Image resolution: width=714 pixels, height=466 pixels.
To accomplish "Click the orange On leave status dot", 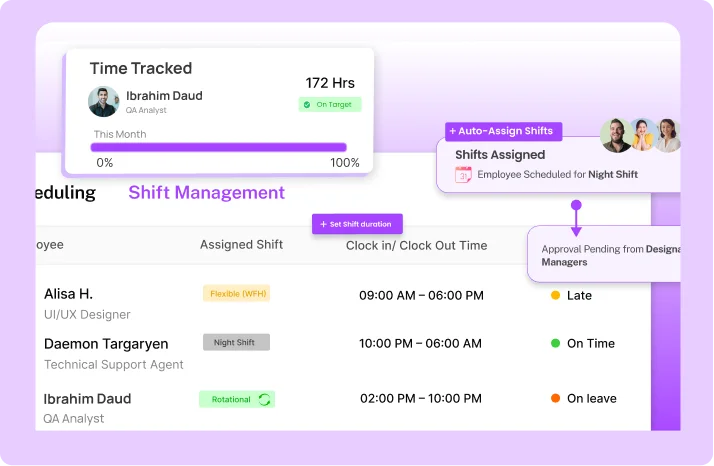I will tap(555, 398).
